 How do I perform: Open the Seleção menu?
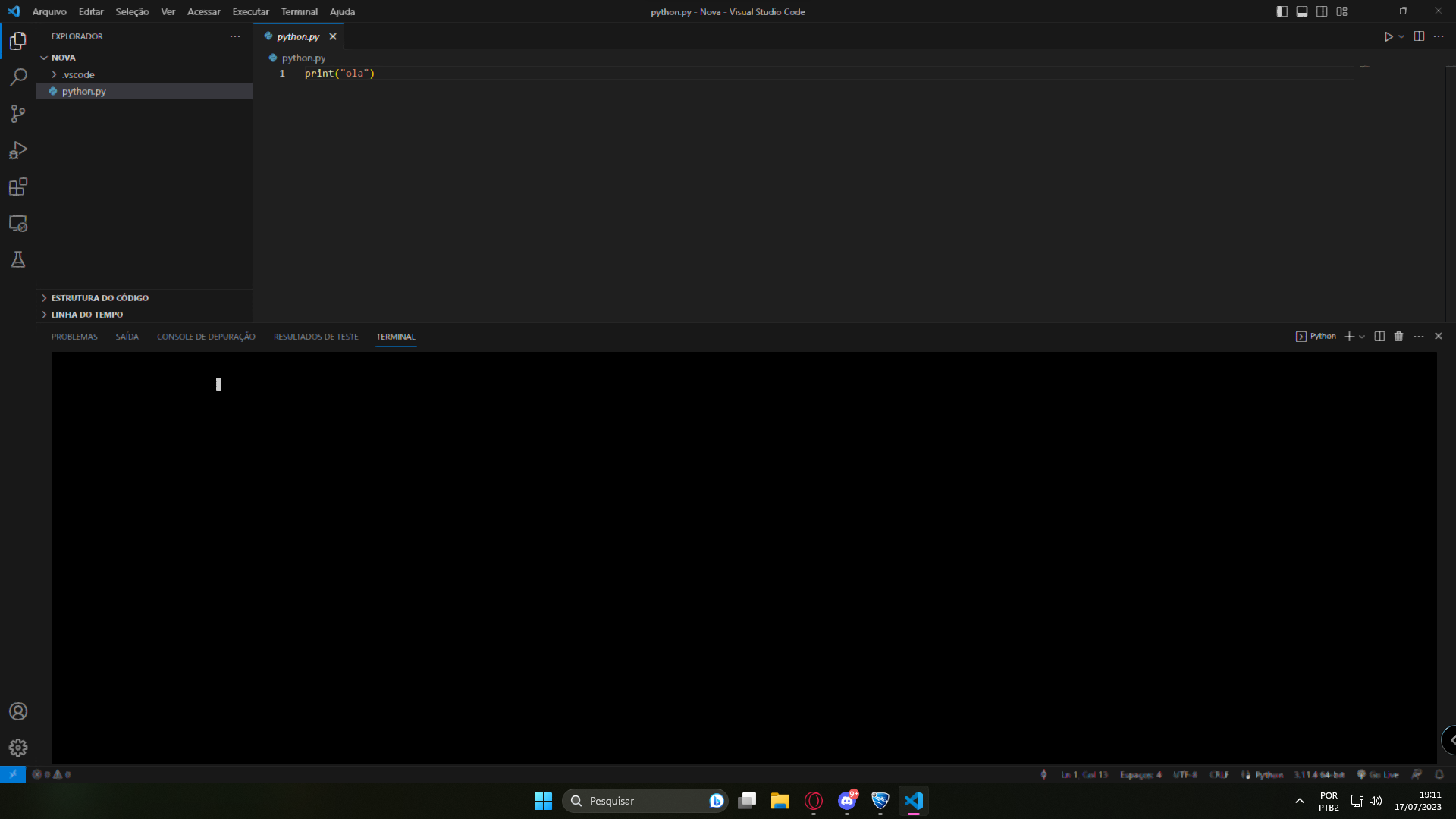pos(132,11)
